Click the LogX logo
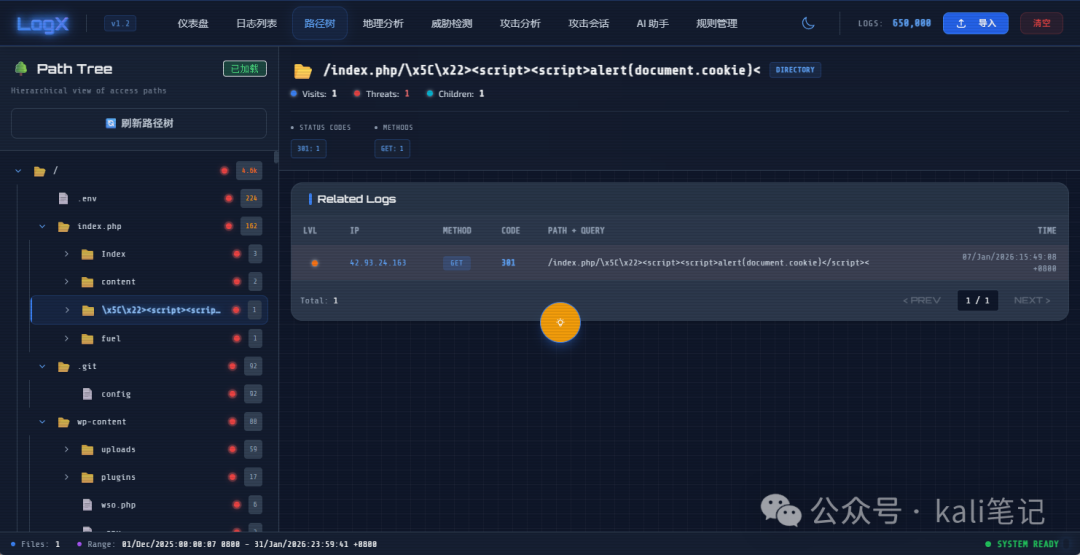1080x555 pixels. pos(44,23)
